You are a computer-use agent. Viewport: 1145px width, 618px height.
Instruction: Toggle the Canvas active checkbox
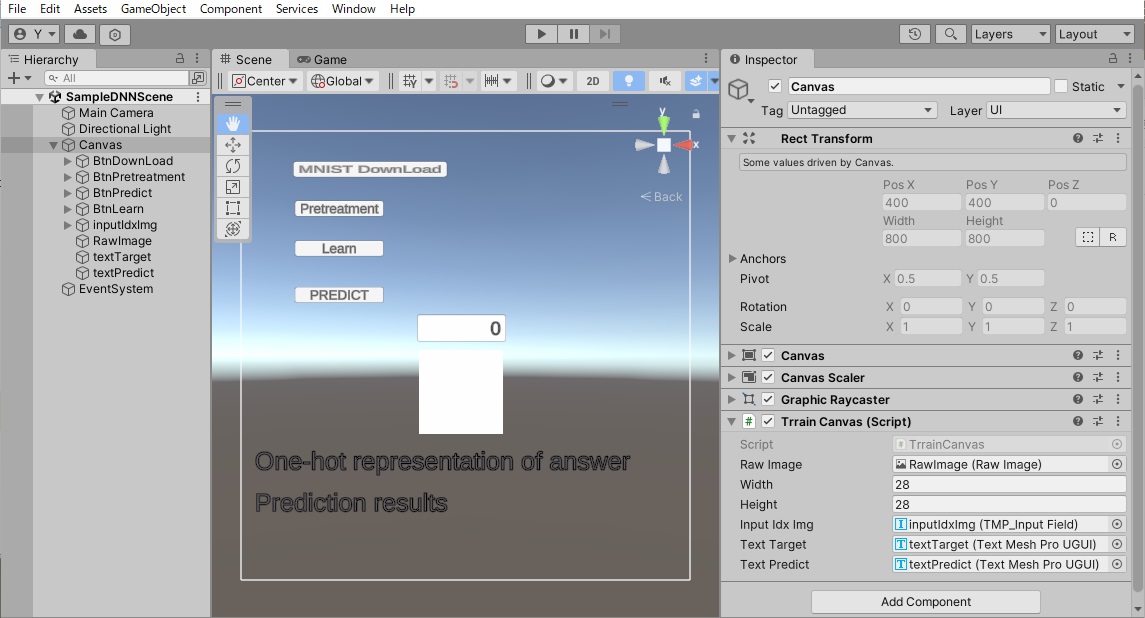pyautogui.click(x=775, y=87)
